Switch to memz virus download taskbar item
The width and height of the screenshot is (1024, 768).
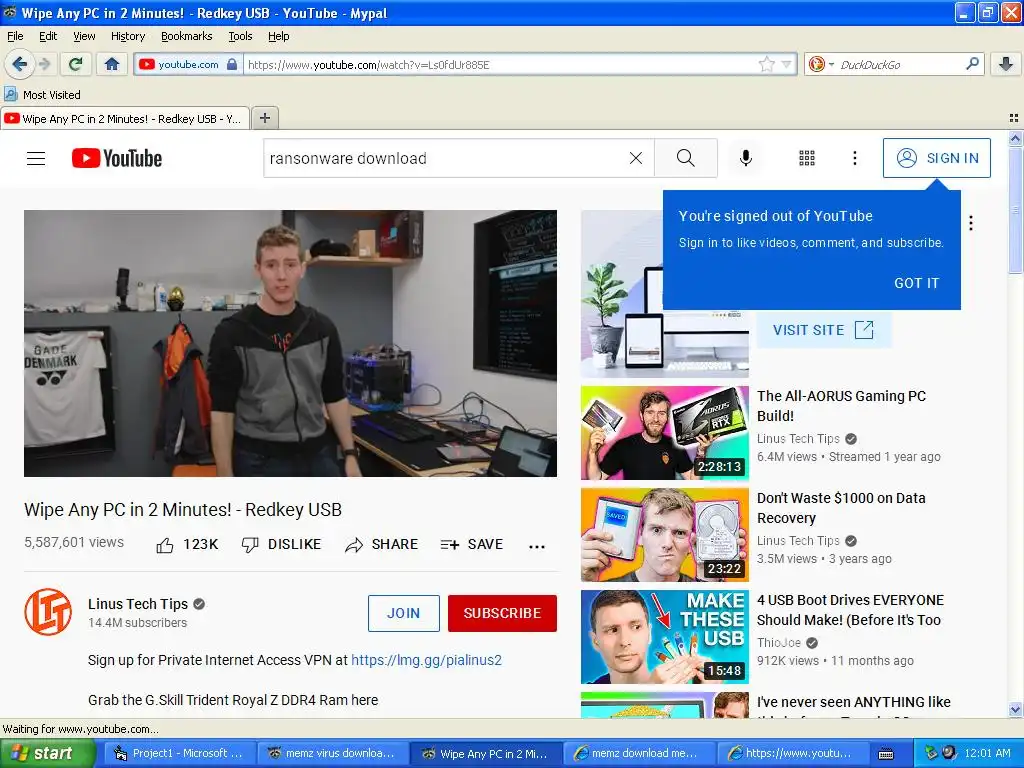(333, 753)
